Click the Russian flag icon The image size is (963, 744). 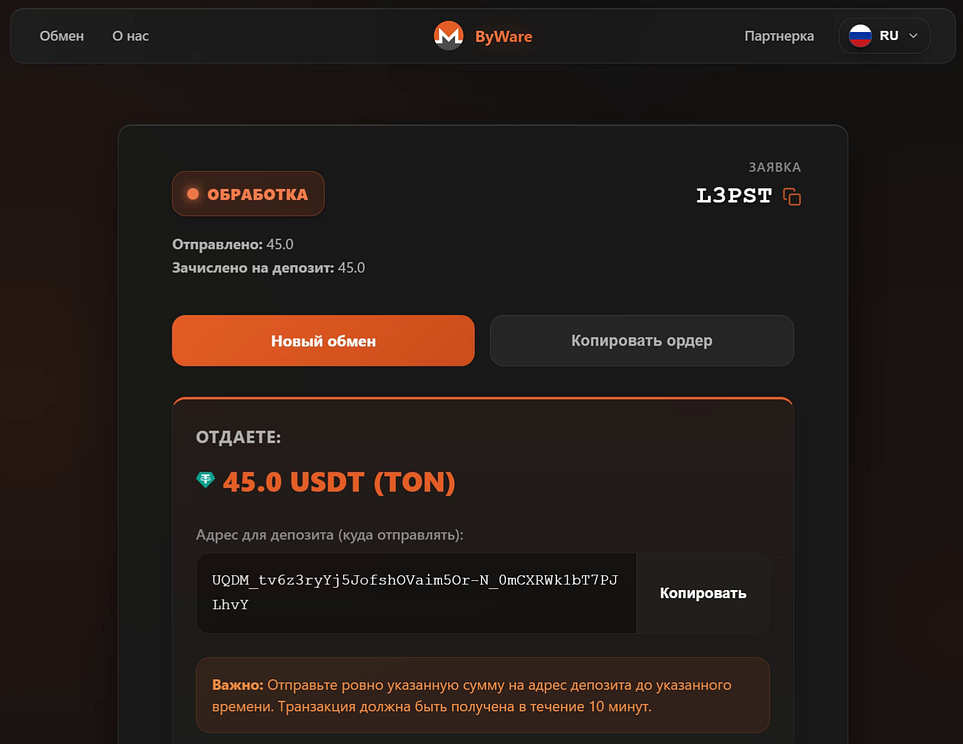pos(860,36)
